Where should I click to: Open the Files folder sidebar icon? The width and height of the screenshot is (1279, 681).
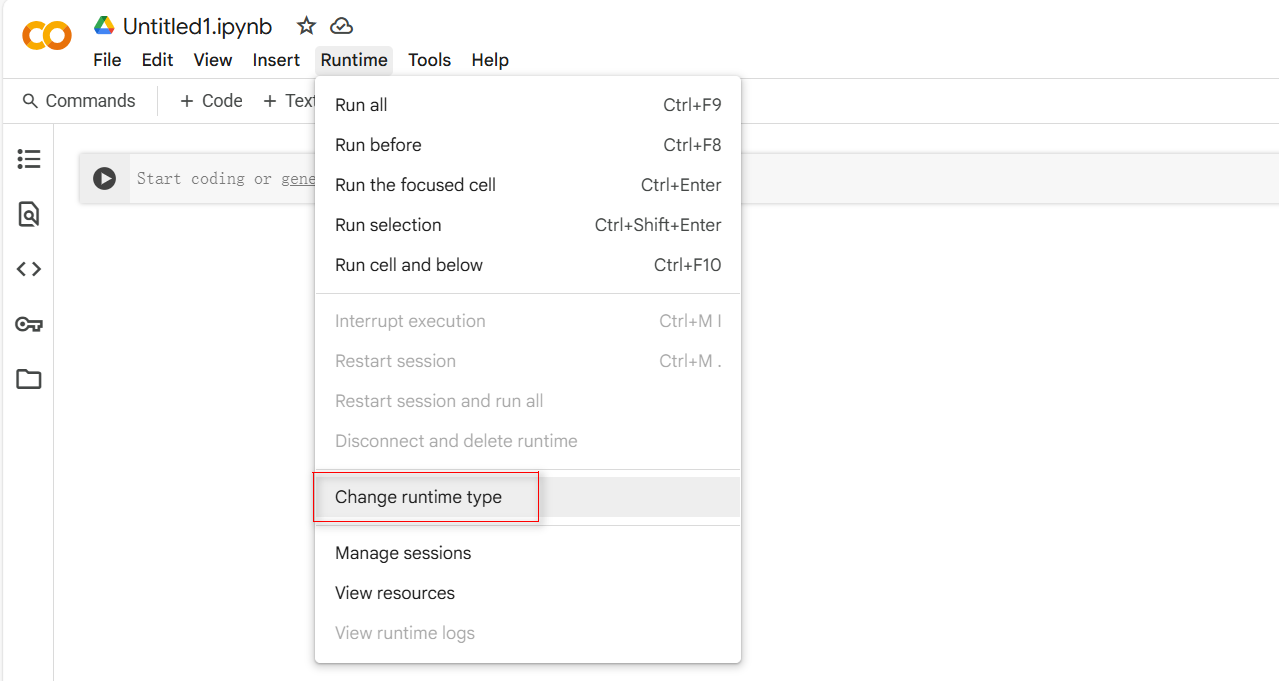point(29,379)
